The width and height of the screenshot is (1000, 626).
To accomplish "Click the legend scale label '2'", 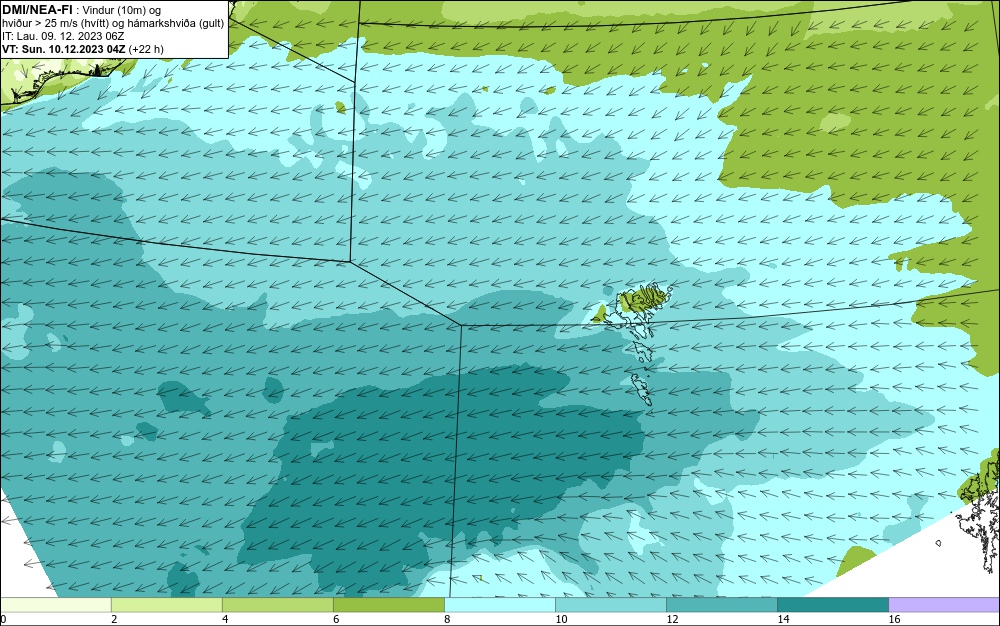I will click(x=114, y=619).
